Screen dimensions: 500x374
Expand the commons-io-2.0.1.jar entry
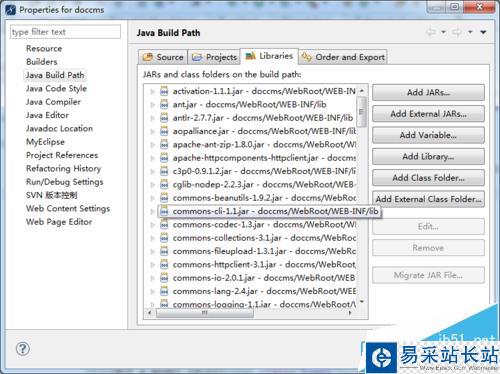pyautogui.click(x=152, y=278)
